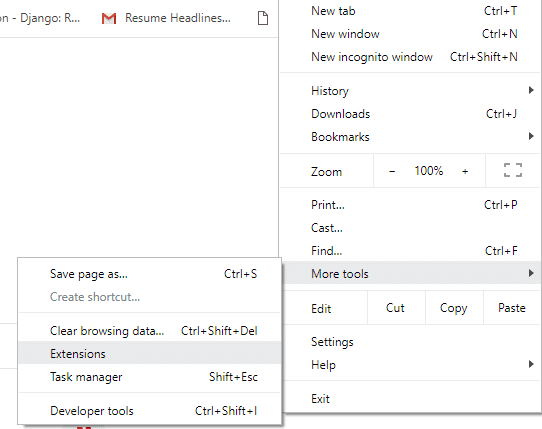Open Downloads from the menu

[411, 114]
